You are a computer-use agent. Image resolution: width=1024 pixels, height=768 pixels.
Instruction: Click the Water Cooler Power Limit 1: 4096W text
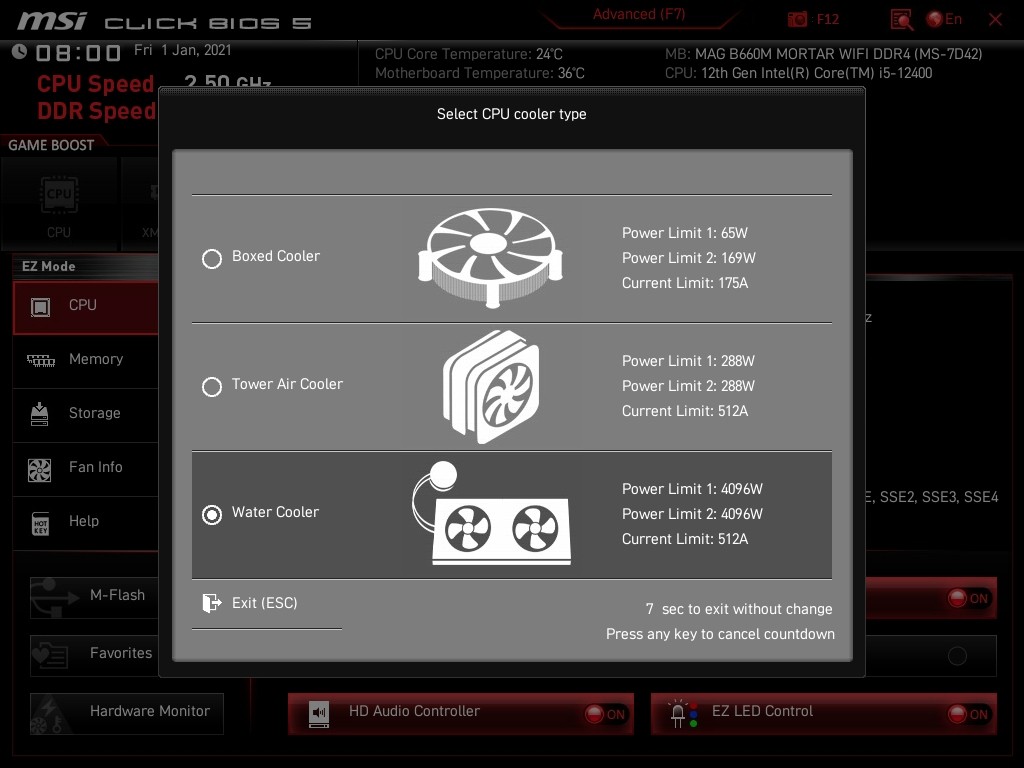click(x=692, y=489)
